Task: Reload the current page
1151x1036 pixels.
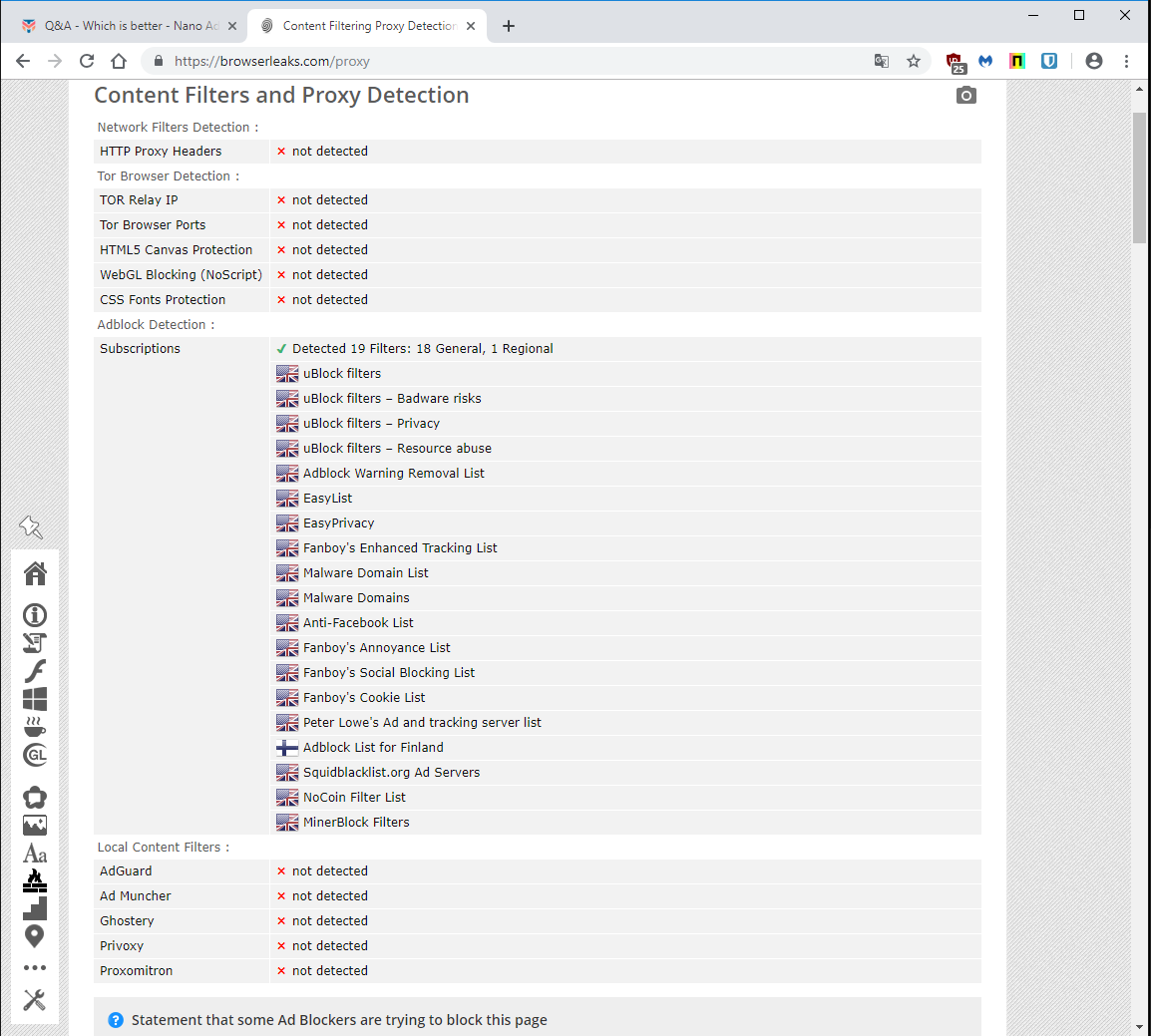Action: pyautogui.click(x=87, y=61)
